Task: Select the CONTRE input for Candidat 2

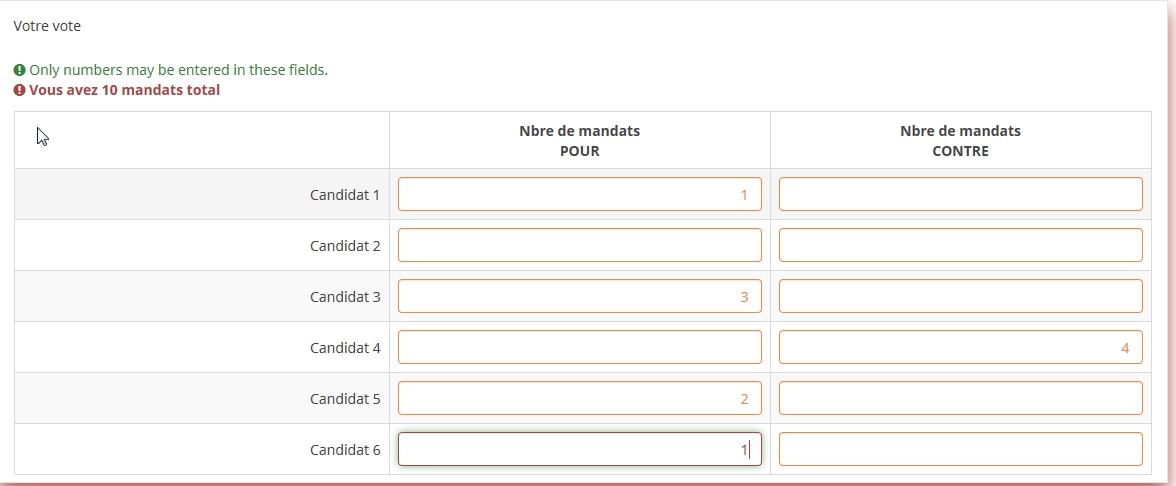Action: [960, 245]
